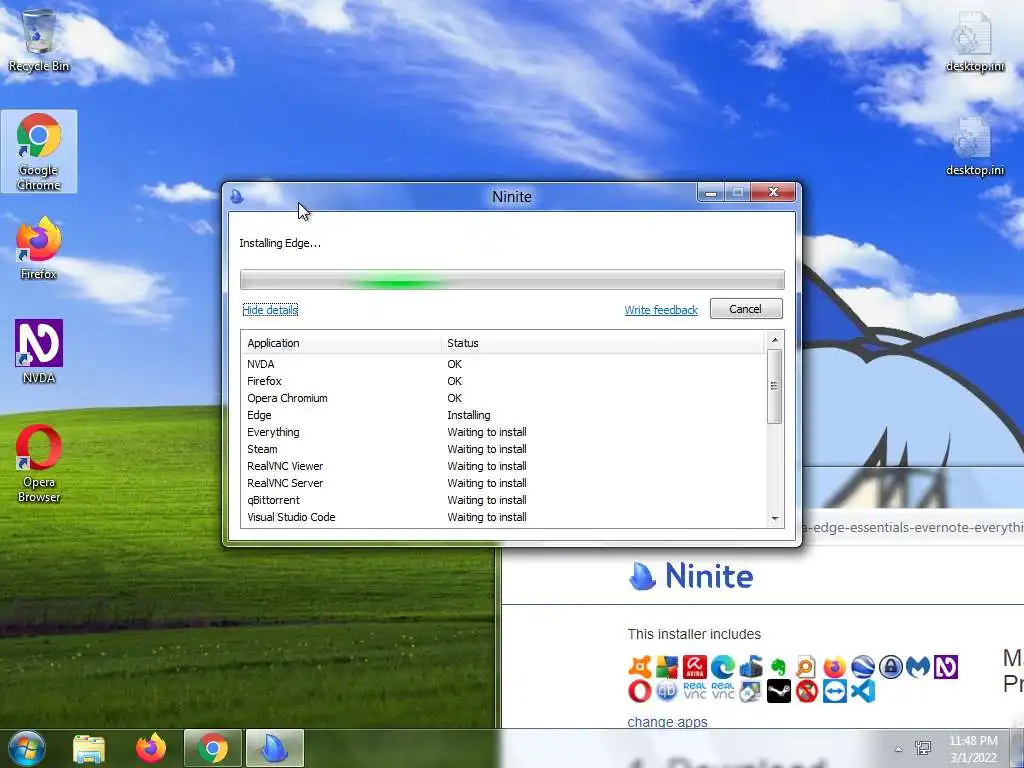Click the Edge icon on the Ninite page
1024x768 pixels.
(x=723, y=667)
